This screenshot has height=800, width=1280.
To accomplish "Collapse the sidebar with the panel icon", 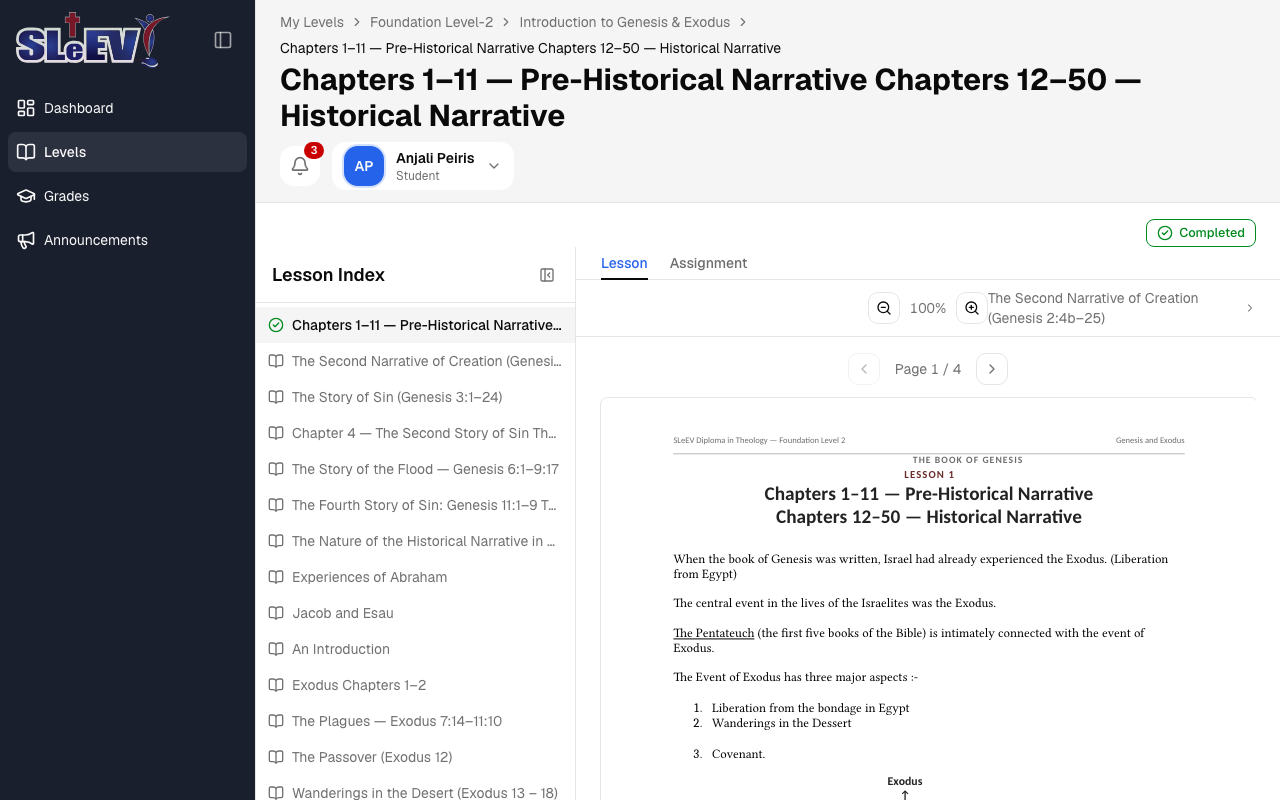I will click(223, 40).
